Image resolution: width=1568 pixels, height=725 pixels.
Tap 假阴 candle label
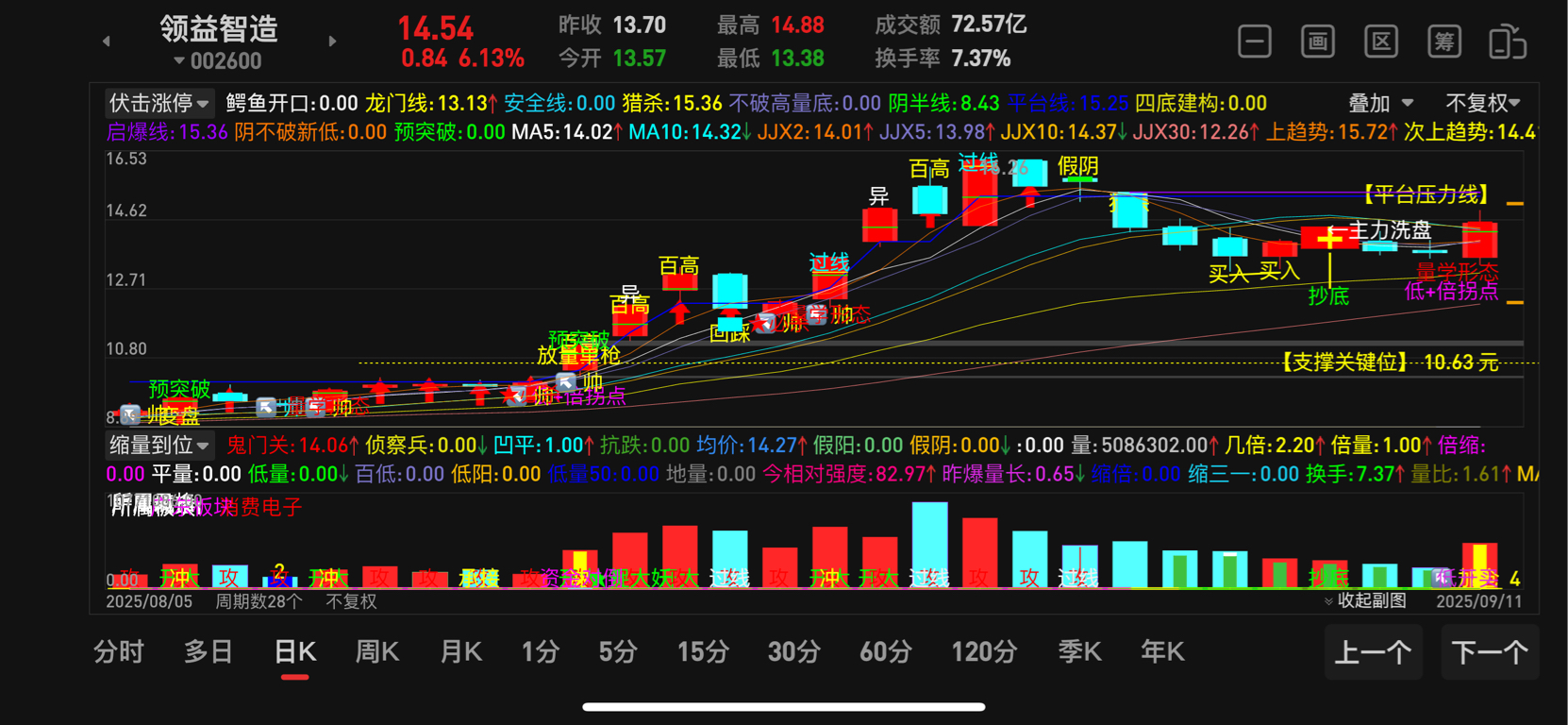(1077, 167)
